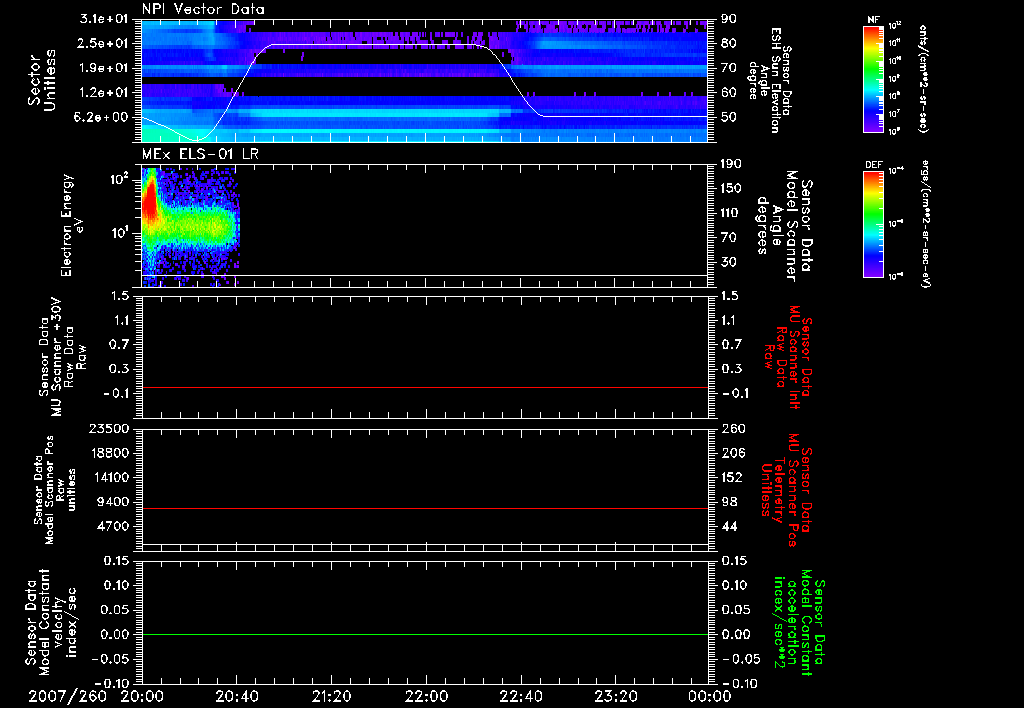Click the white sun elevation curve plateau
This screenshot has width=1024, height=708.
(376, 44)
